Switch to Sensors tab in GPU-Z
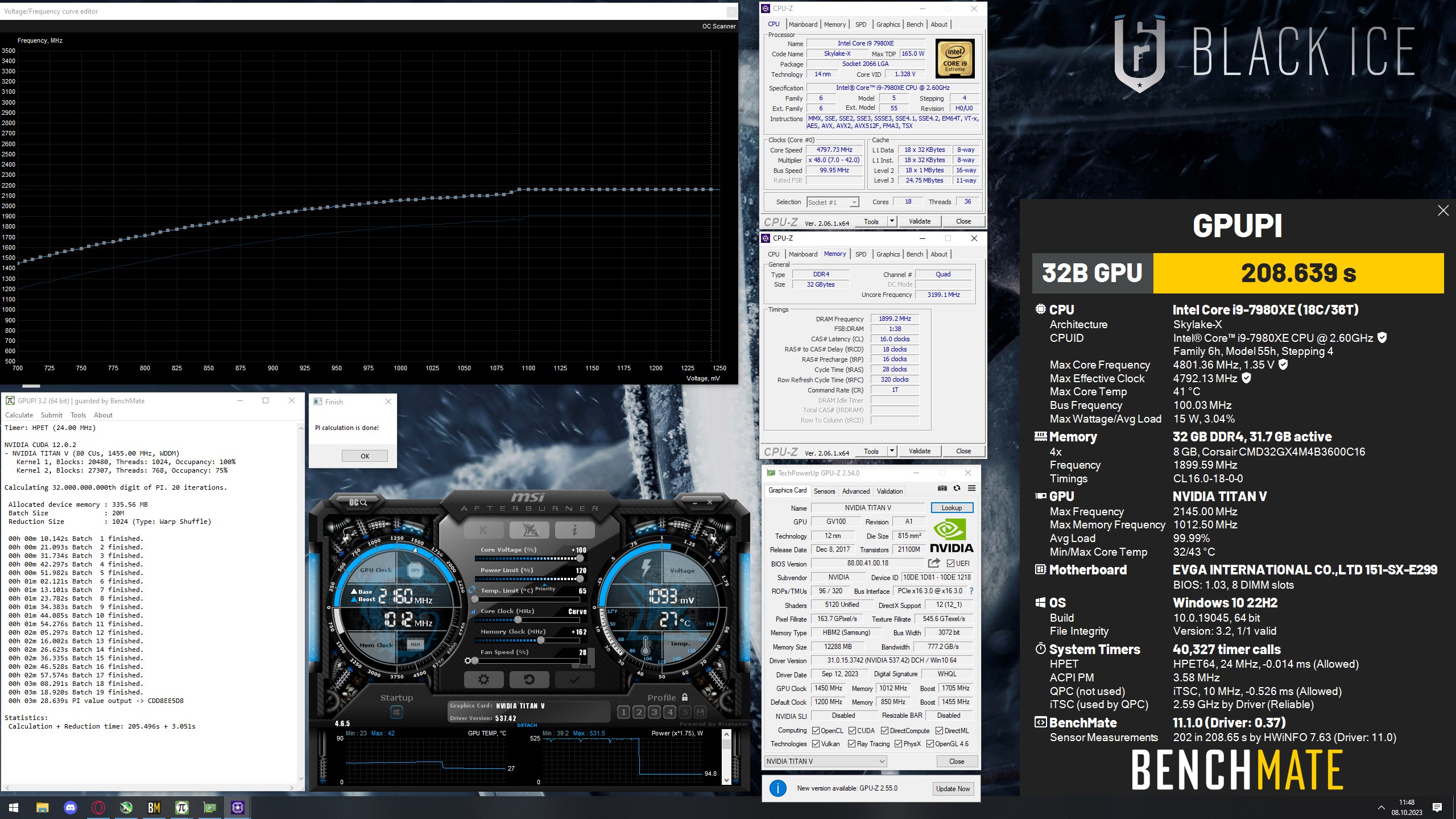 (824, 491)
